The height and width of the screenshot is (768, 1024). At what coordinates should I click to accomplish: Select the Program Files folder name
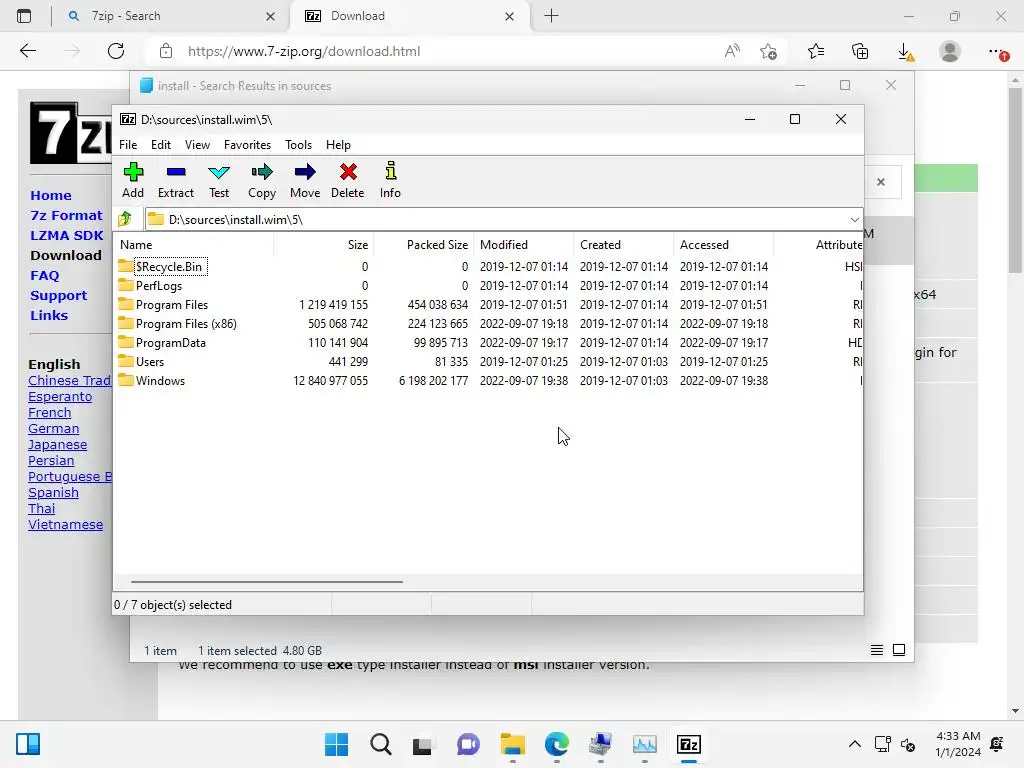[x=172, y=304]
